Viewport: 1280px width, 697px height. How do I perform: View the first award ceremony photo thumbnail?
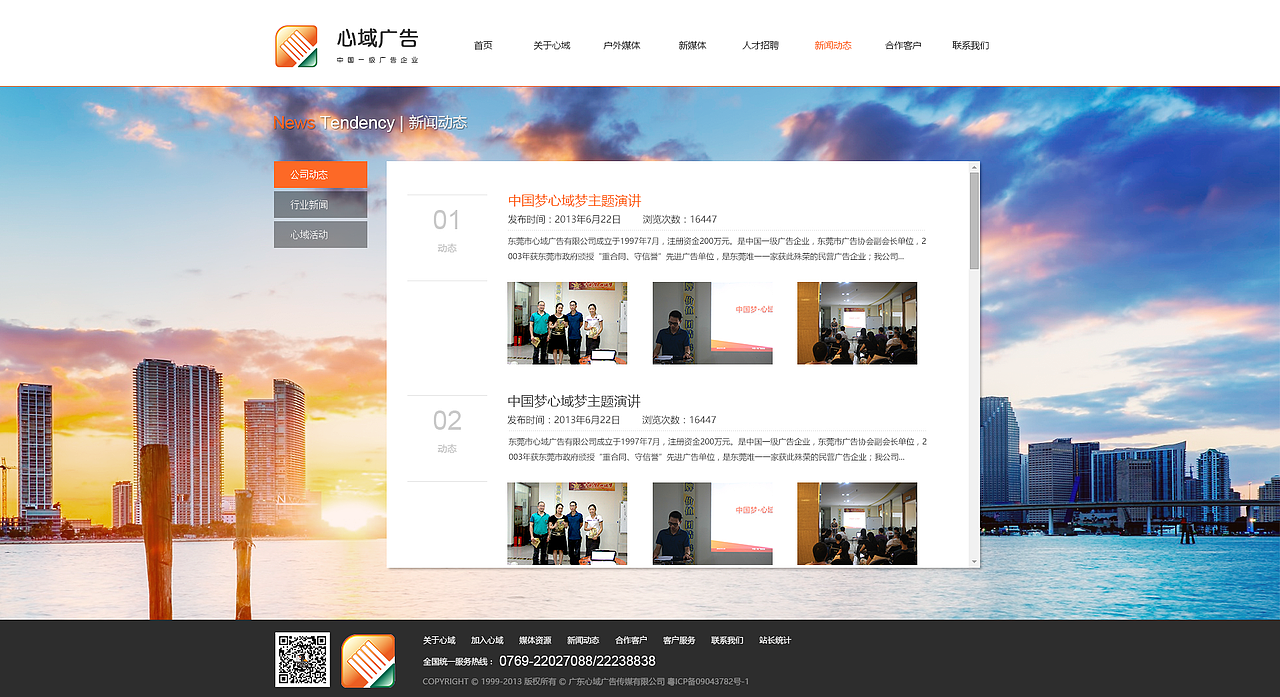pyautogui.click(x=567, y=323)
